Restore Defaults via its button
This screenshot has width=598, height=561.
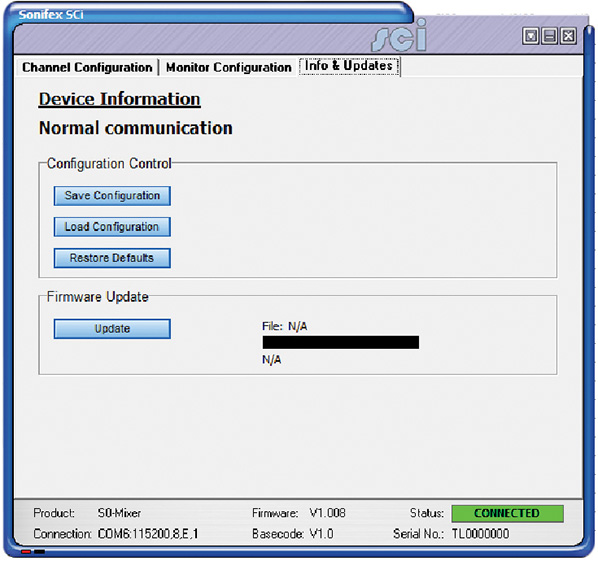point(112,258)
